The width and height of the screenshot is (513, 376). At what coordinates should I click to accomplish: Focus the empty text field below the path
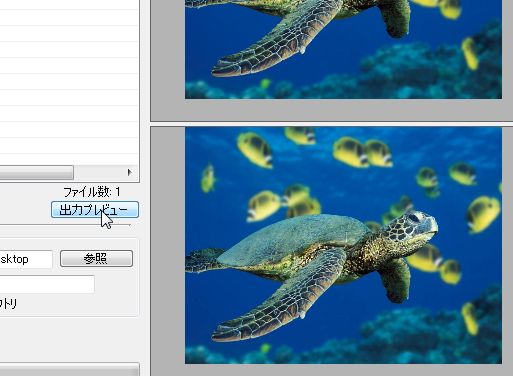coord(47,284)
